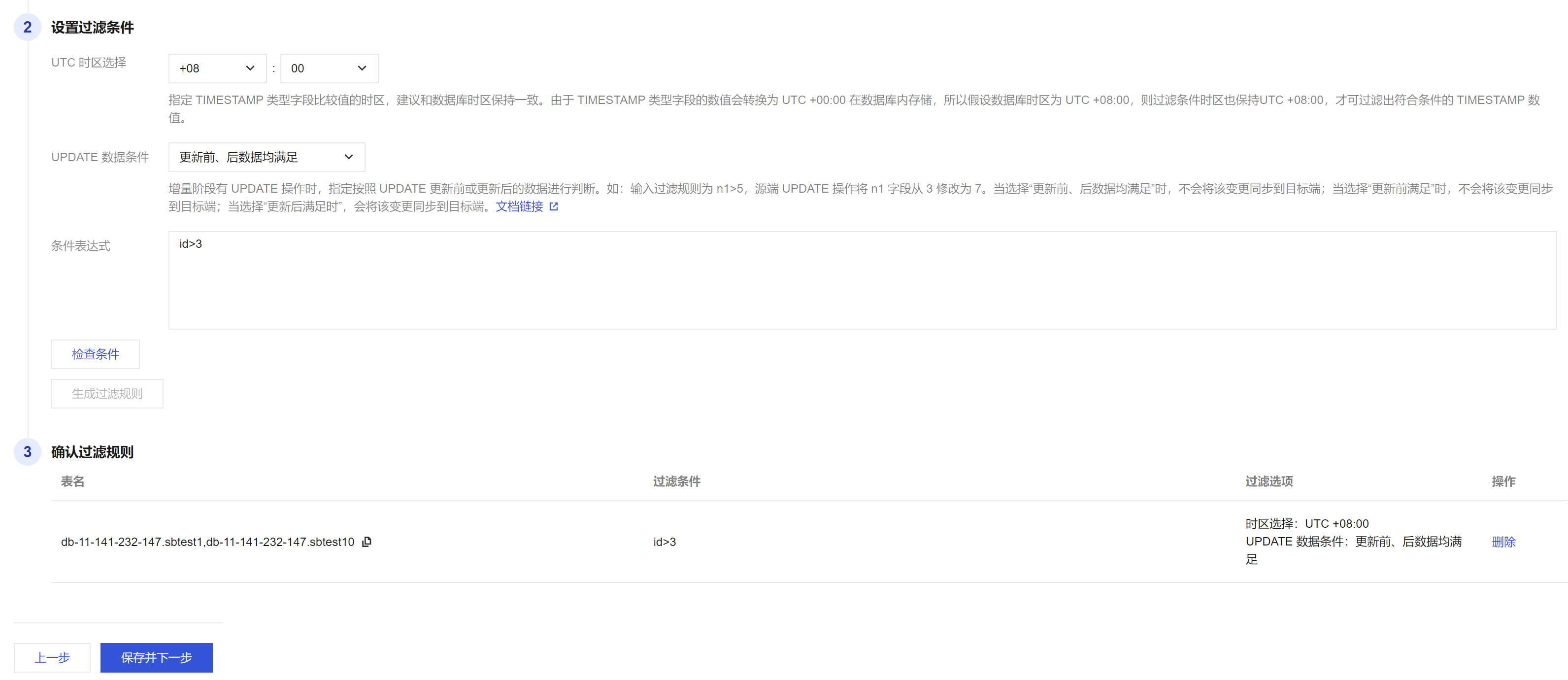Click the step 2 circle indicator
1568x680 pixels.
28,28
